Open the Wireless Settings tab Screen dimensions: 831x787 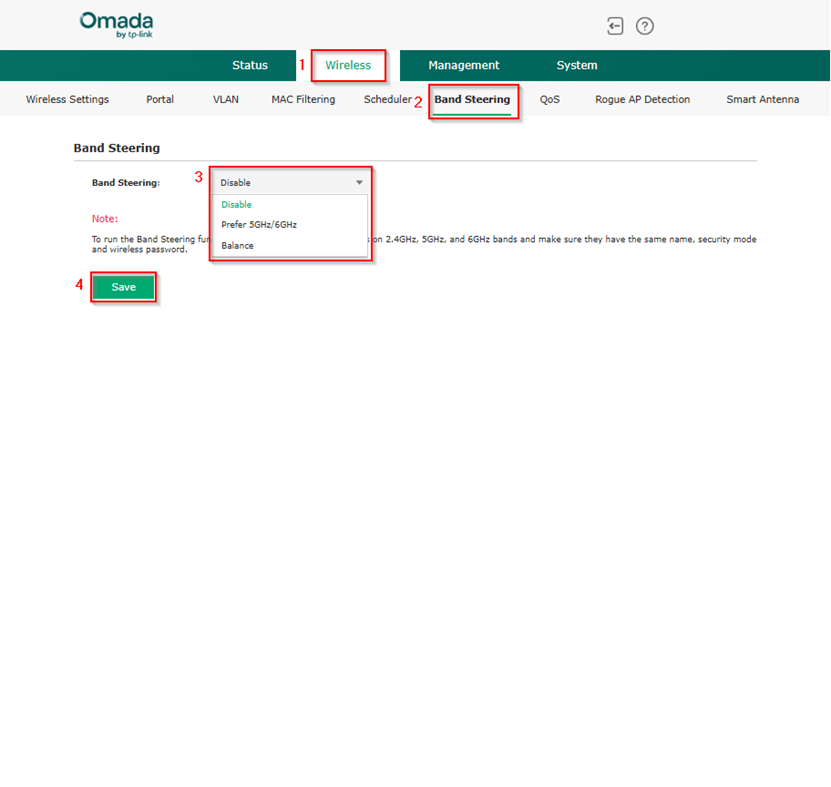(x=67, y=99)
